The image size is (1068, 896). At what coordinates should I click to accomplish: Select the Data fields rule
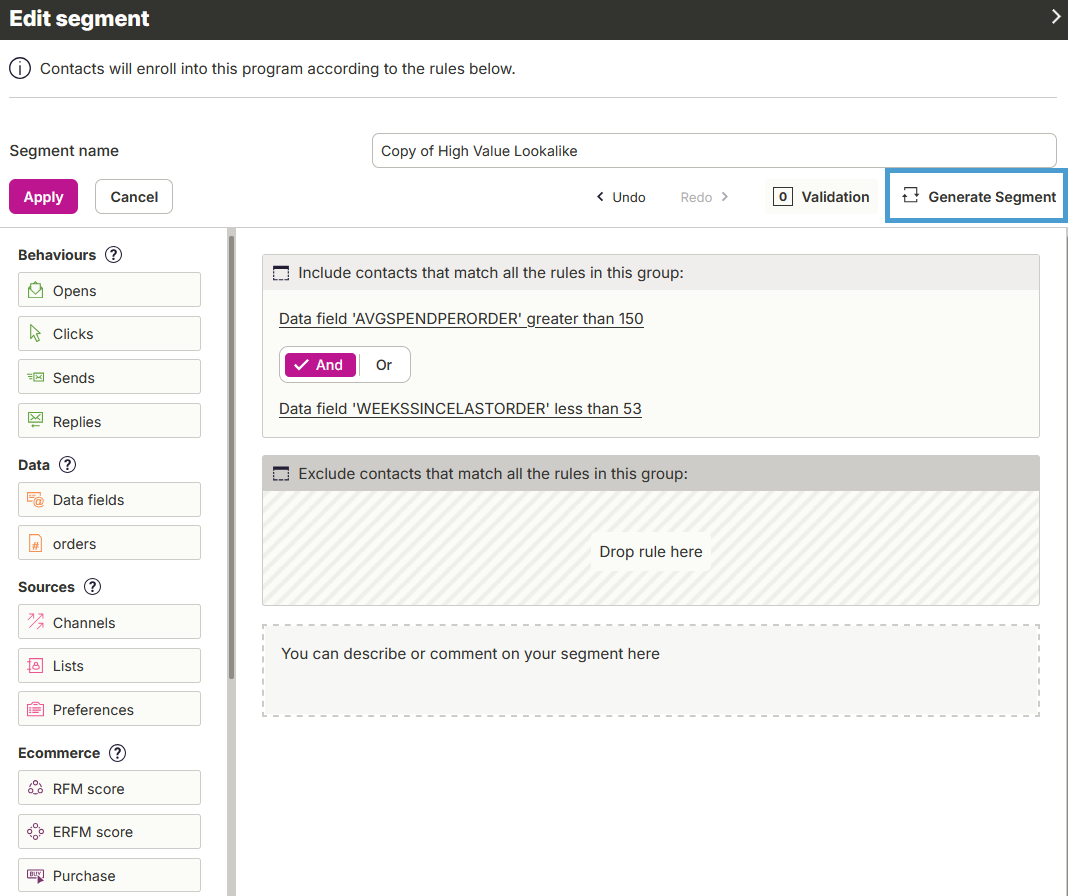pos(109,499)
